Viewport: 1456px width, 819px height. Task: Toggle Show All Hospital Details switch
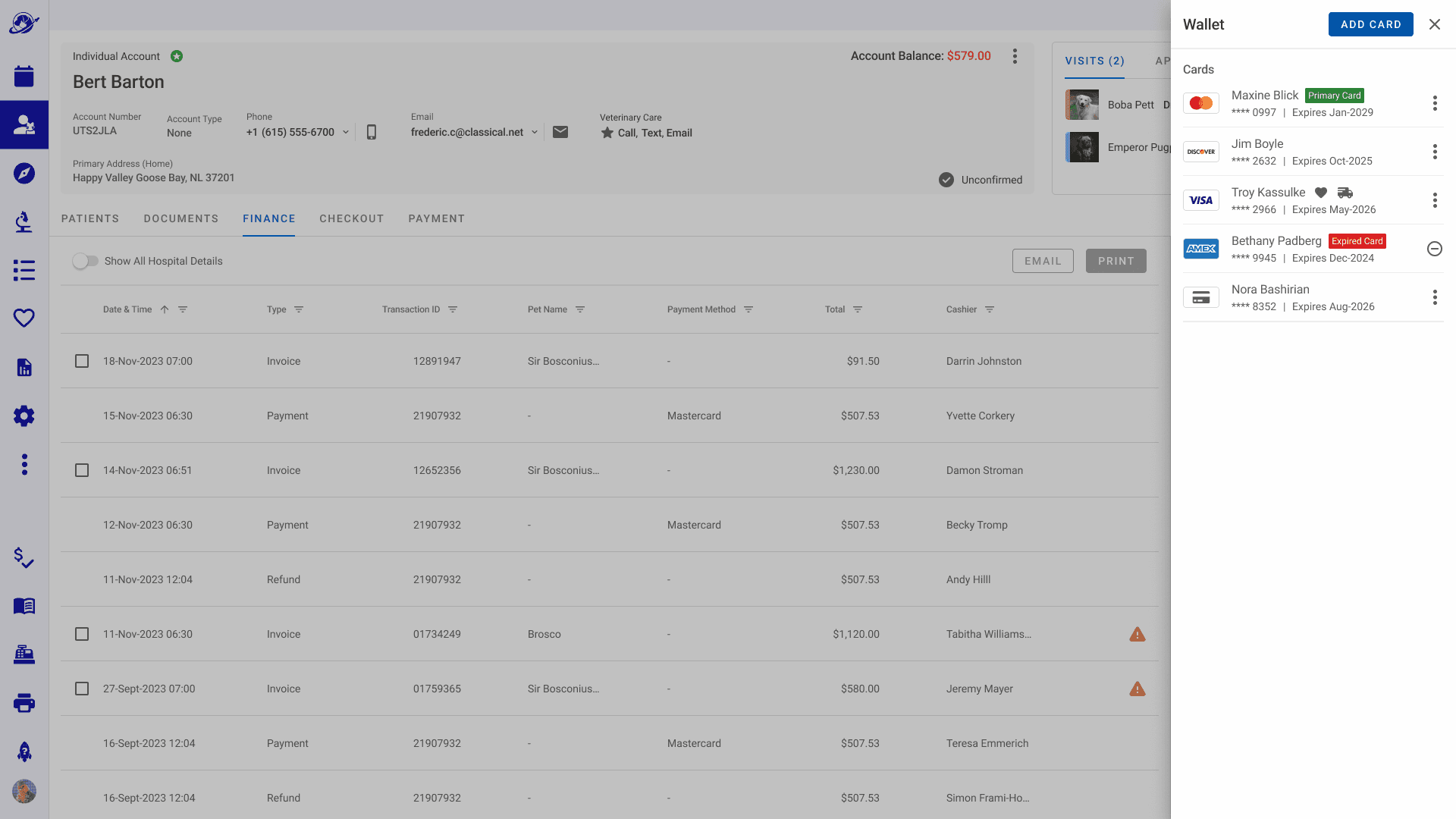pos(86,261)
